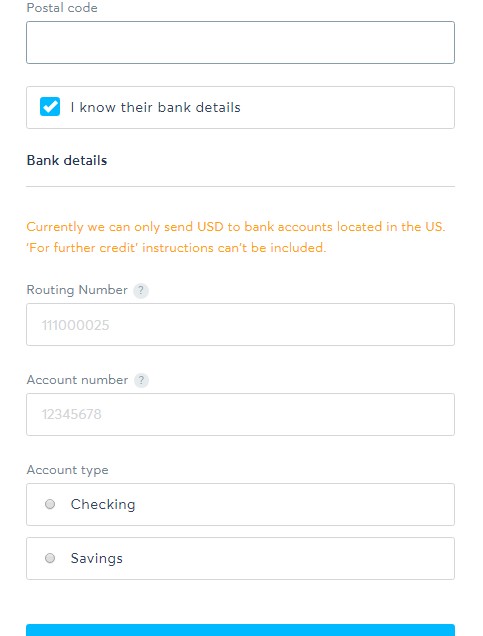This screenshot has width=483, height=636.
Task: Click the 'Bank details' section heading
Action: pyautogui.click(x=67, y=160)
